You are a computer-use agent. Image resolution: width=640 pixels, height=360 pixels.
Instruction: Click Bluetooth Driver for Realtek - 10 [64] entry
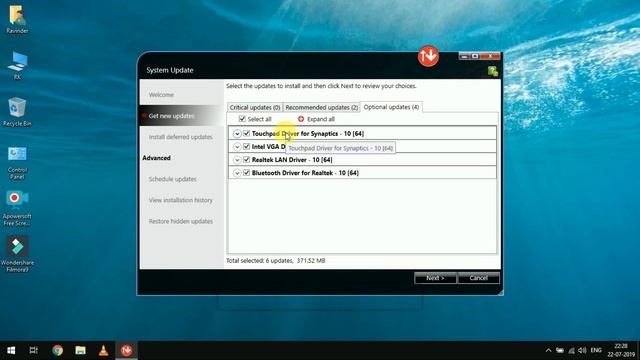pos(305,173)
